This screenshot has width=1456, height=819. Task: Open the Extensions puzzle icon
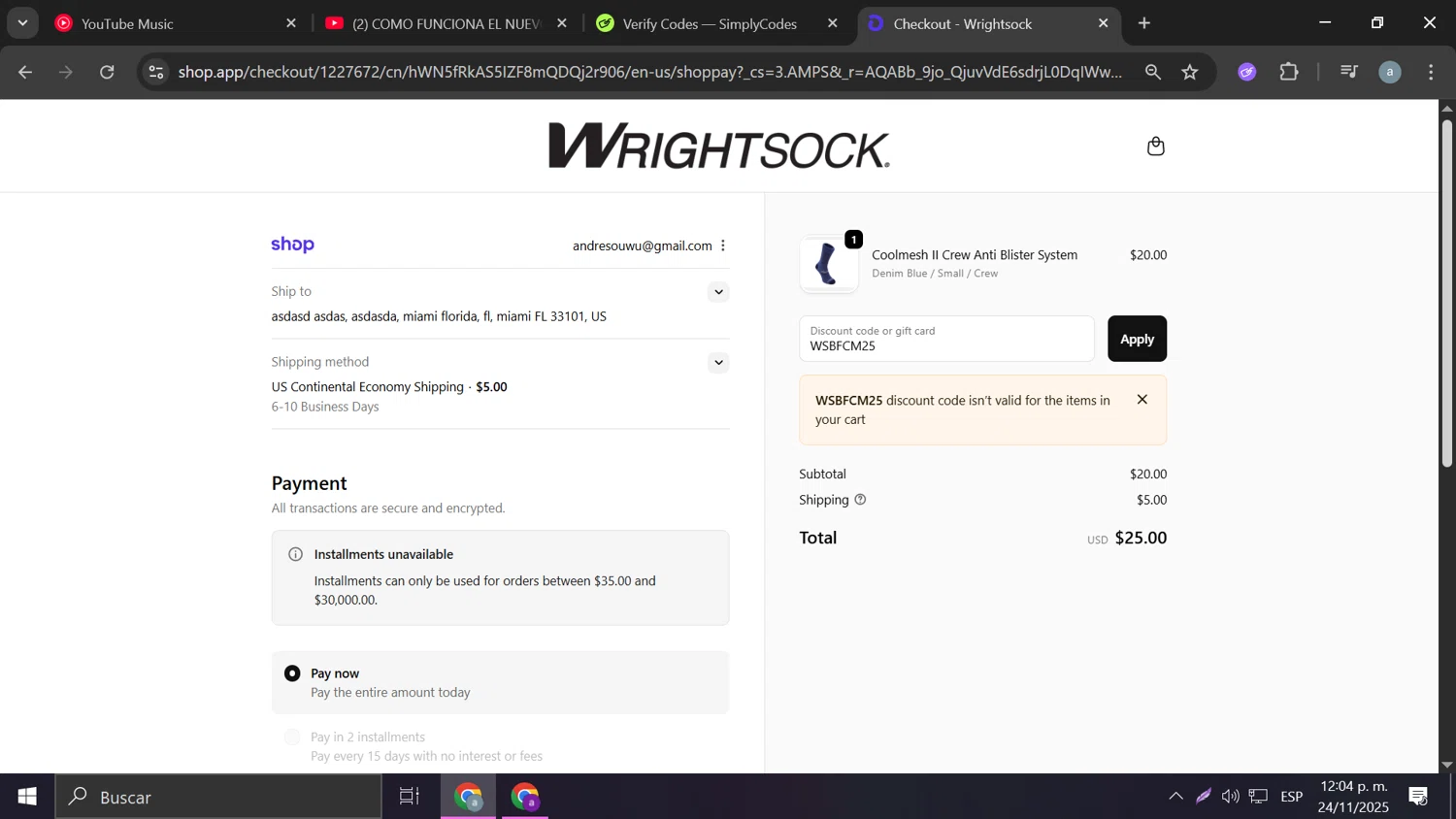click(x=1289, y=72)
